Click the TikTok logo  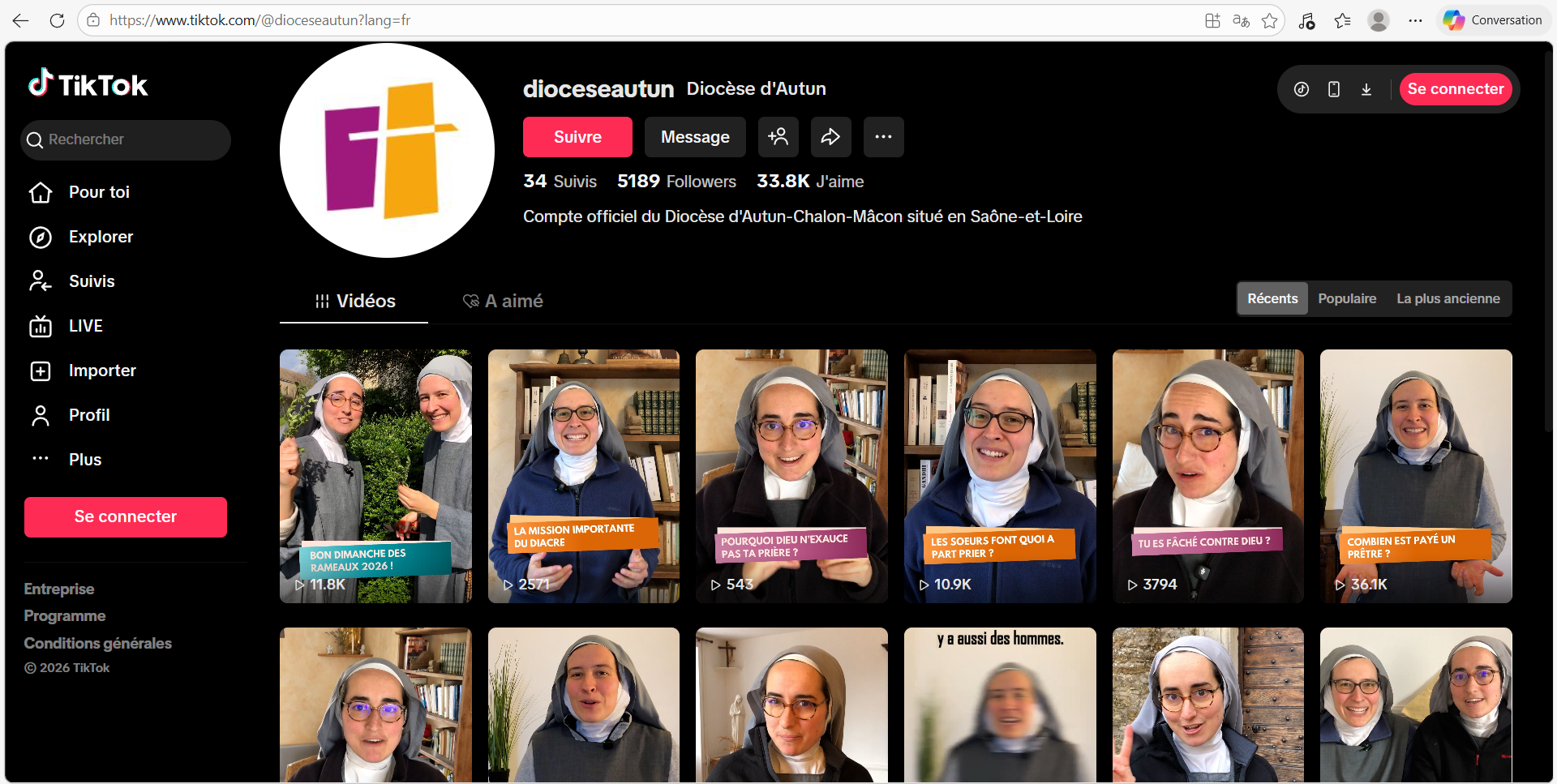point(88,84)
